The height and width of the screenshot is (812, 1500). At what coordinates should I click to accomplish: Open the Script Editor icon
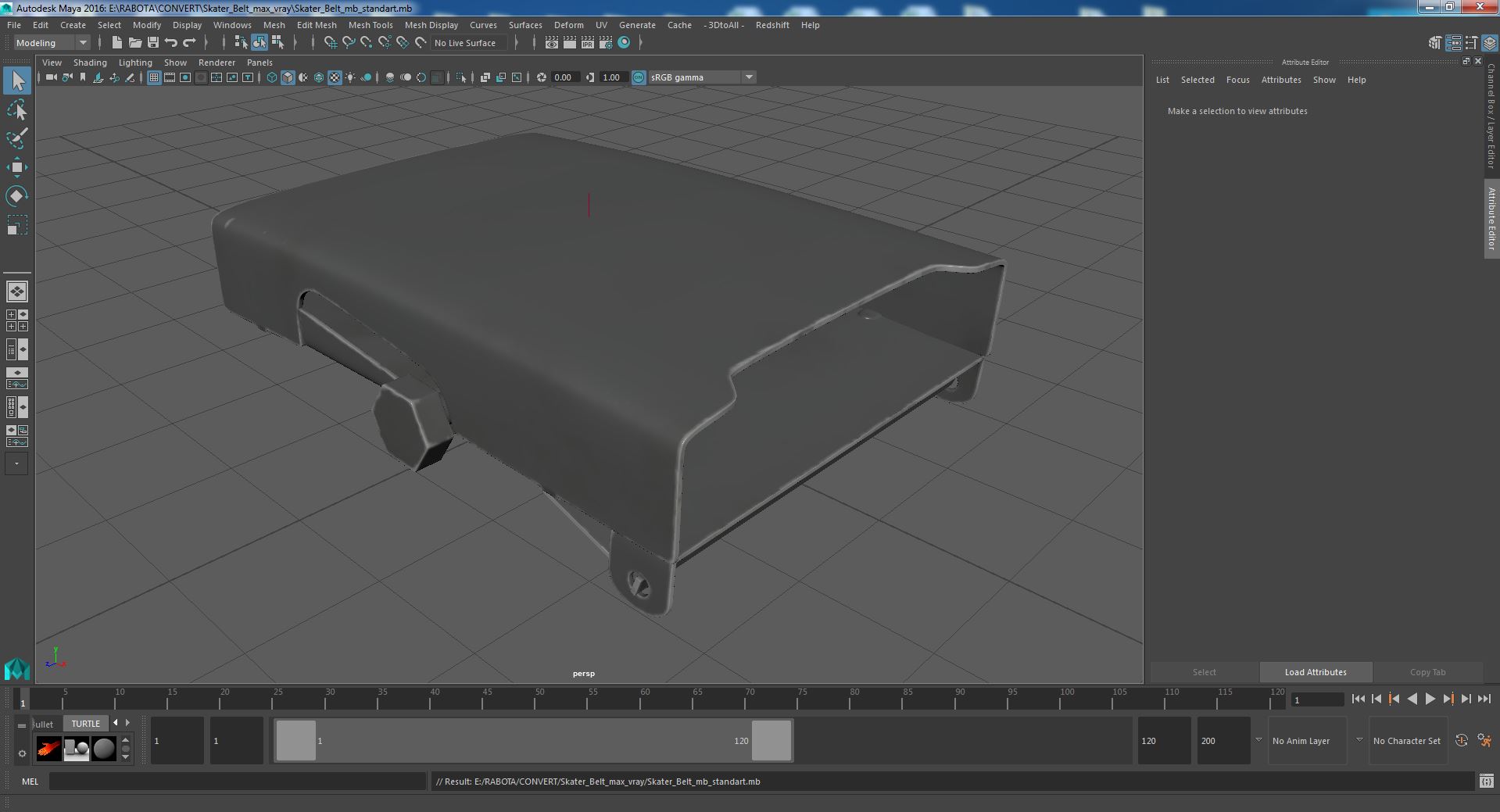(1486, 782)
